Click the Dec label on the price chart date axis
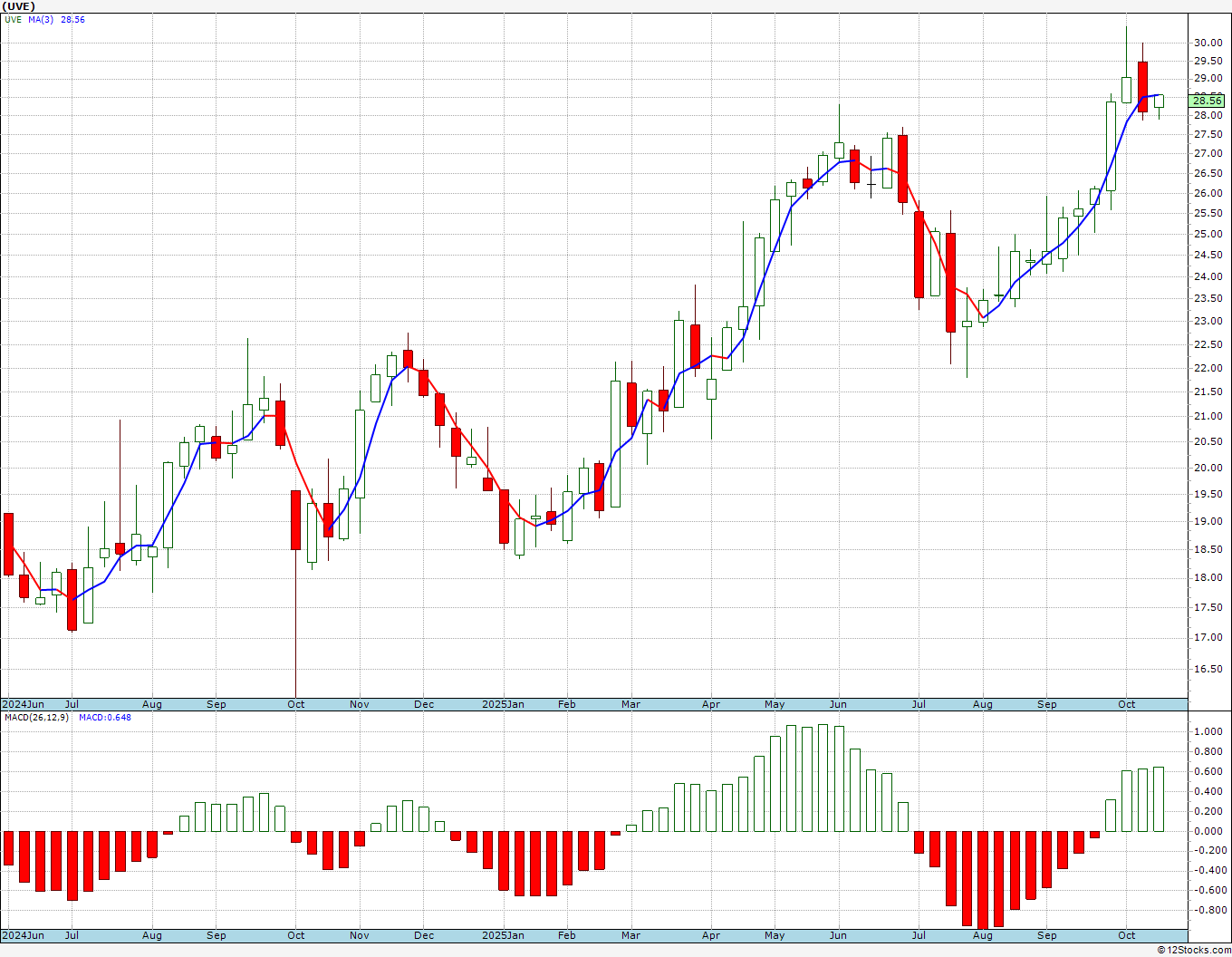 (424, 704)
